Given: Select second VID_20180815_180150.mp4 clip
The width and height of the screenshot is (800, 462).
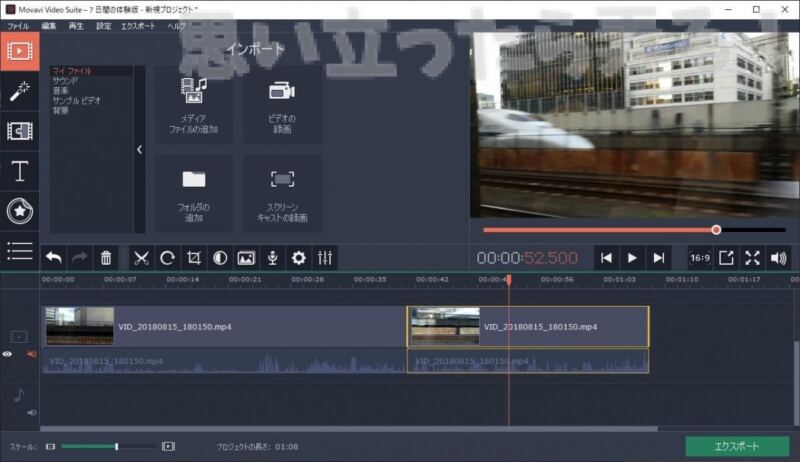Looking at the screenshot, I should pos(528,327).
